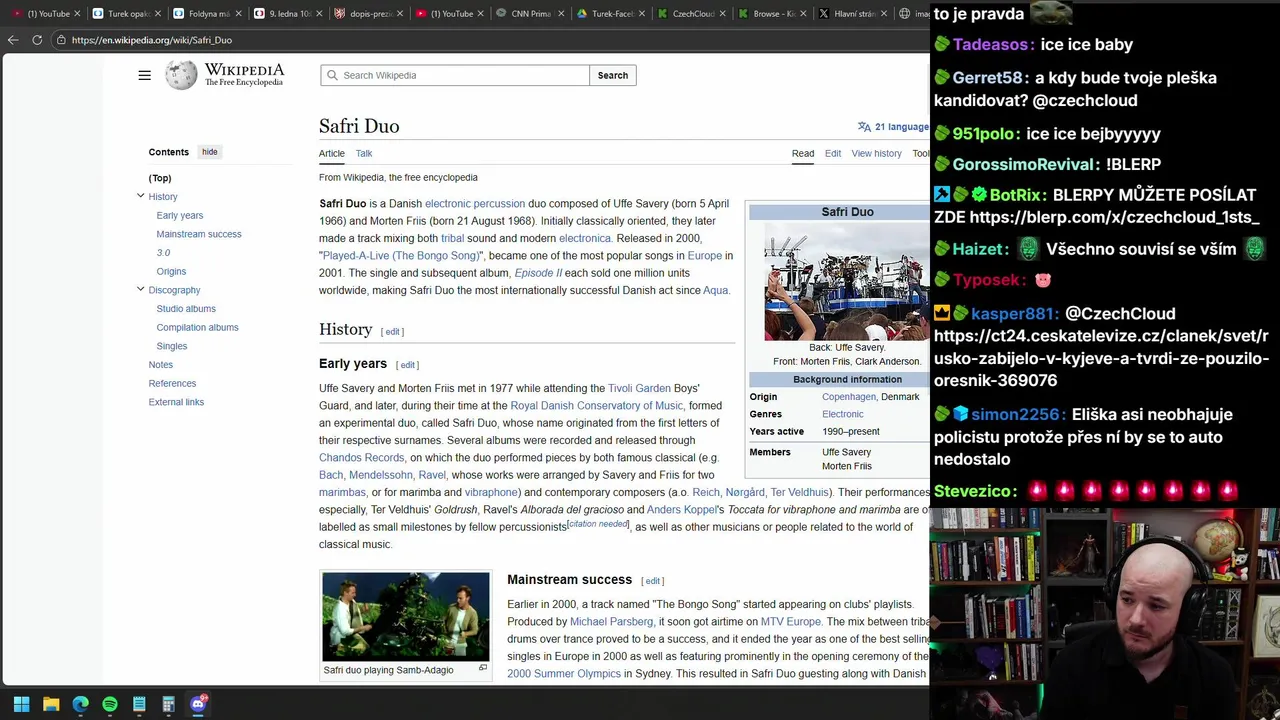Collapse the History section in Contents

pyautogui.click(x=141, y=196)
